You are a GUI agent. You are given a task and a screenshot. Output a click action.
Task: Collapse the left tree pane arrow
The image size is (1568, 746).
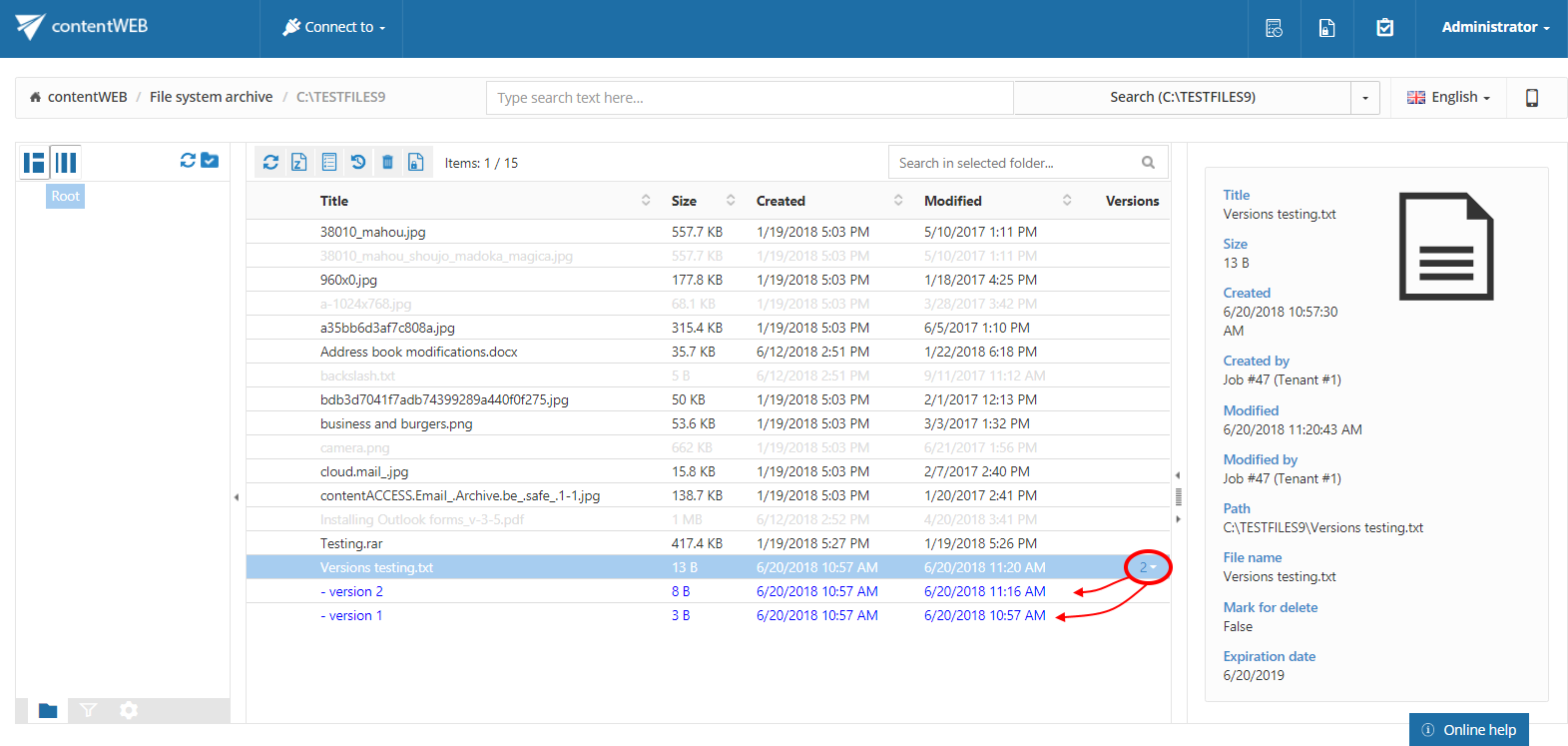(x=237, y=496)
